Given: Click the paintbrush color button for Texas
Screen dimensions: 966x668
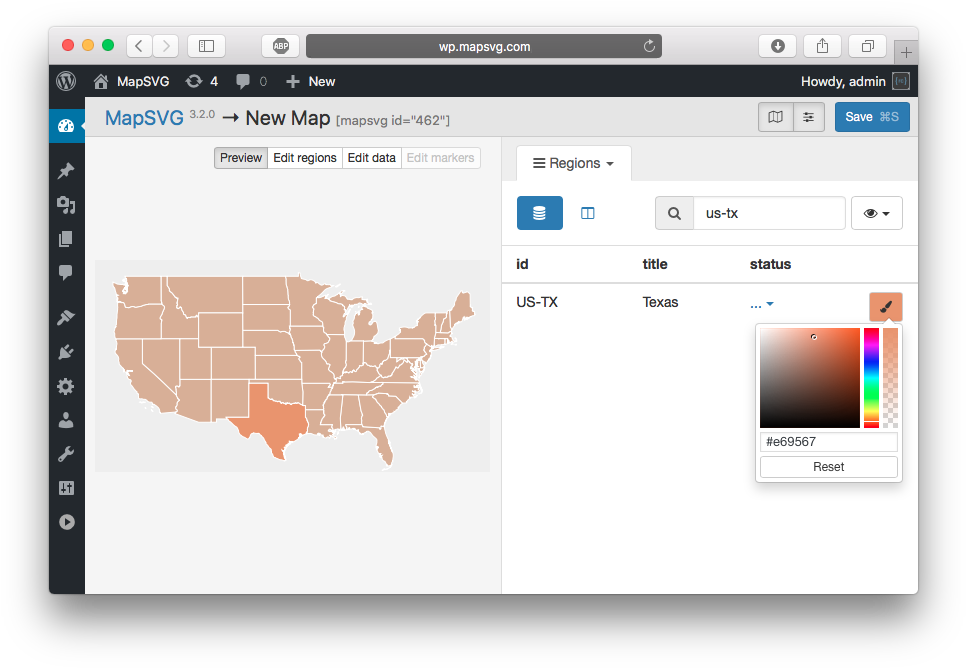Looking at the screenshot, I should coord(886,307).
